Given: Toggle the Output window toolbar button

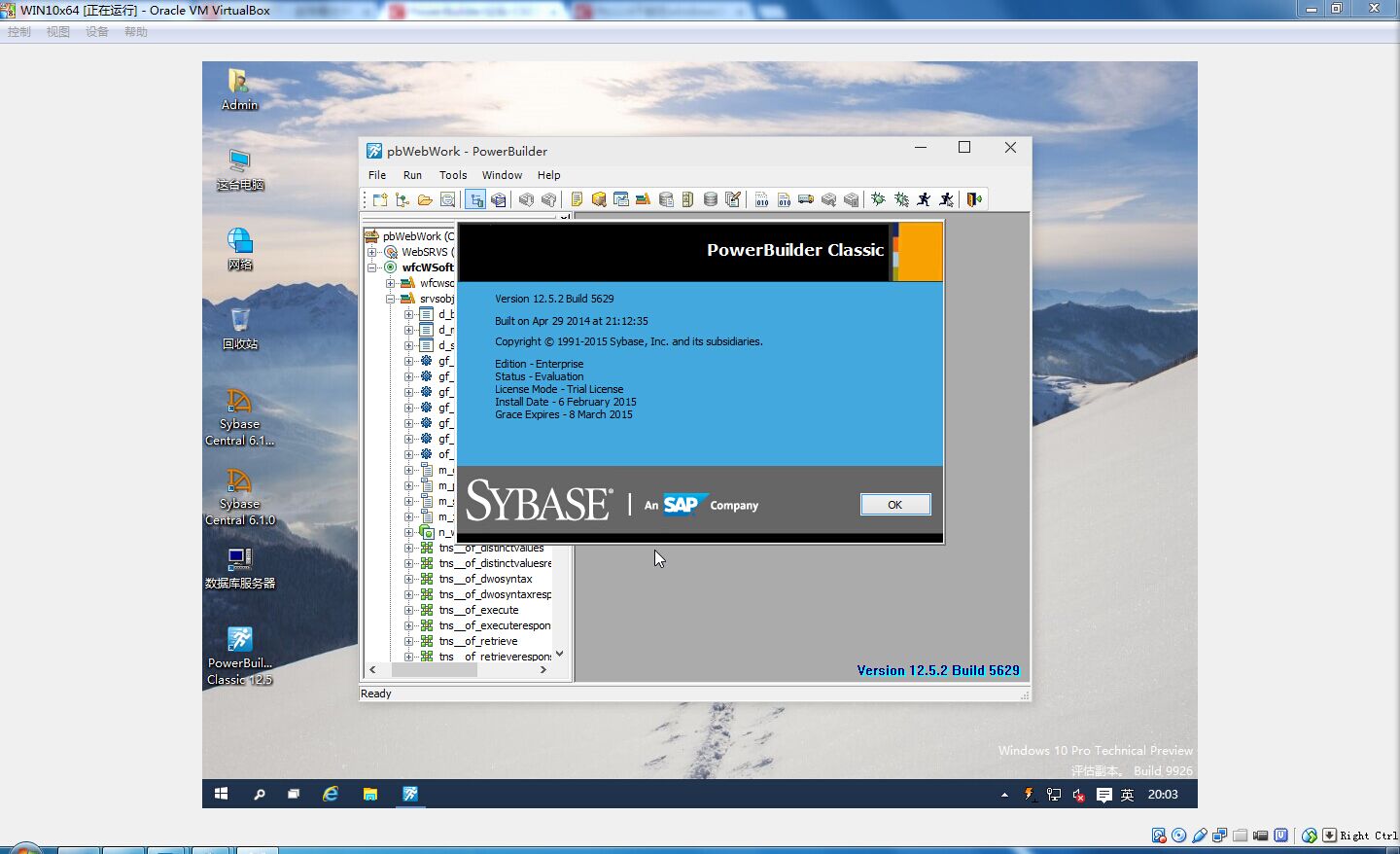Looking at the screenshot, I should tap(498, 199).
